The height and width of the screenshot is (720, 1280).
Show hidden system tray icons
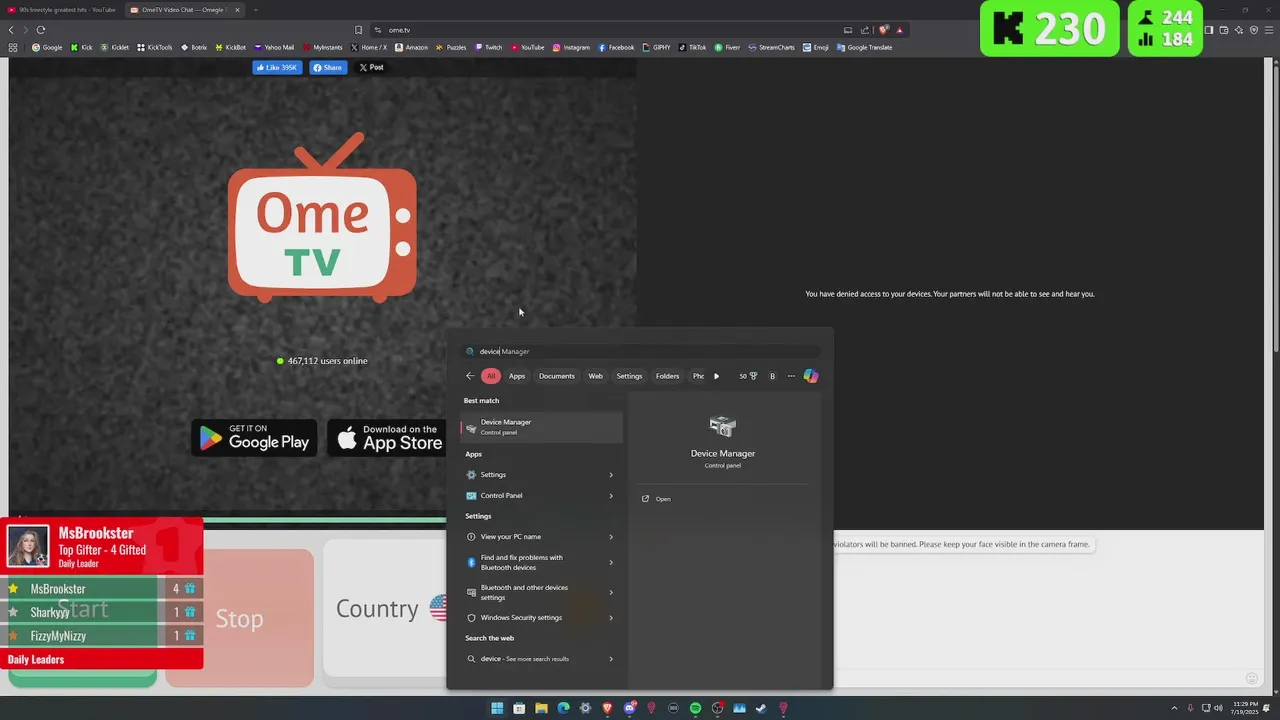1176,708
